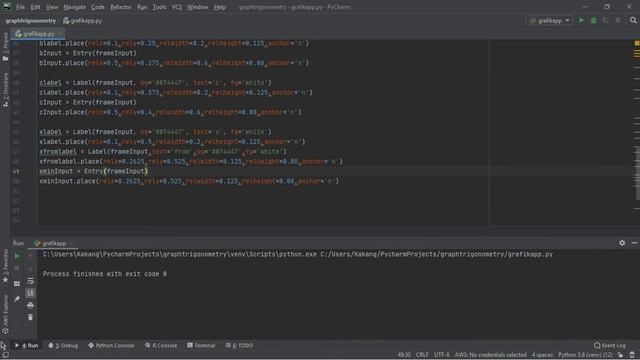
Task: Click grafikapp.py in the breadcrumb bar
Action: click(82, 20)
